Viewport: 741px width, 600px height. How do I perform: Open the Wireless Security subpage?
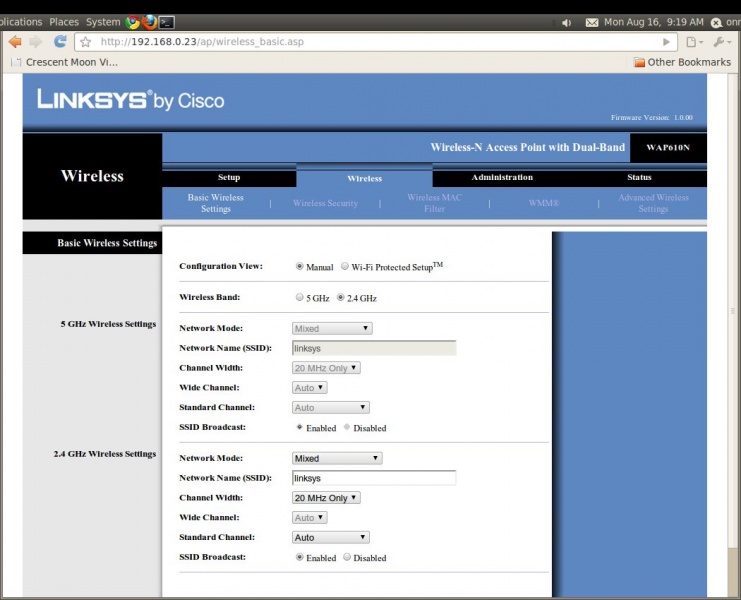coord(325,203)
